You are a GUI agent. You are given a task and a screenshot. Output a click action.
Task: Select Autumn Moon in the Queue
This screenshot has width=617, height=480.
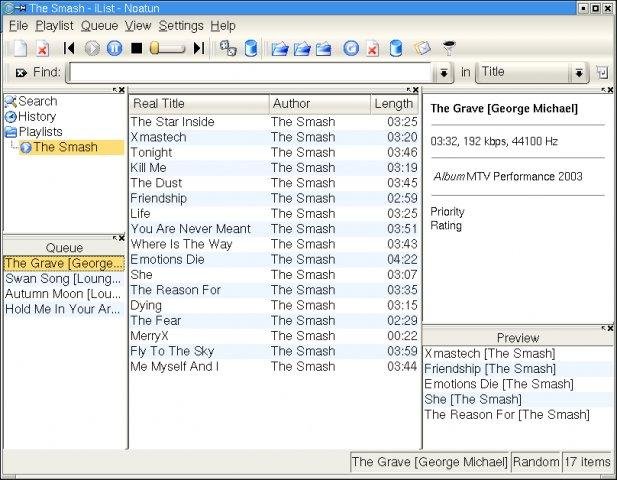coord(64,294)
